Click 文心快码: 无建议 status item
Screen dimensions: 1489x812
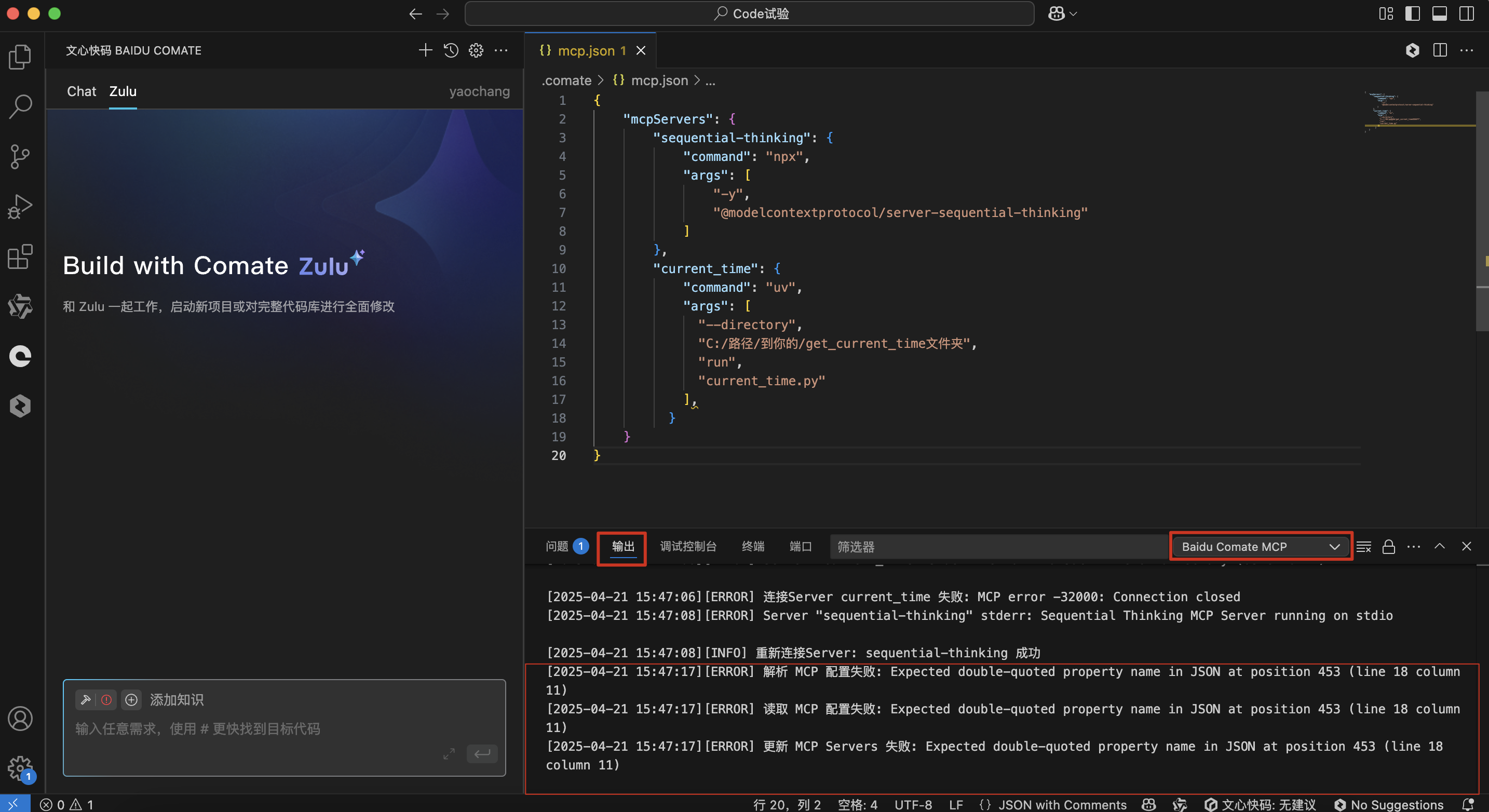click(x=1260, y=805)
